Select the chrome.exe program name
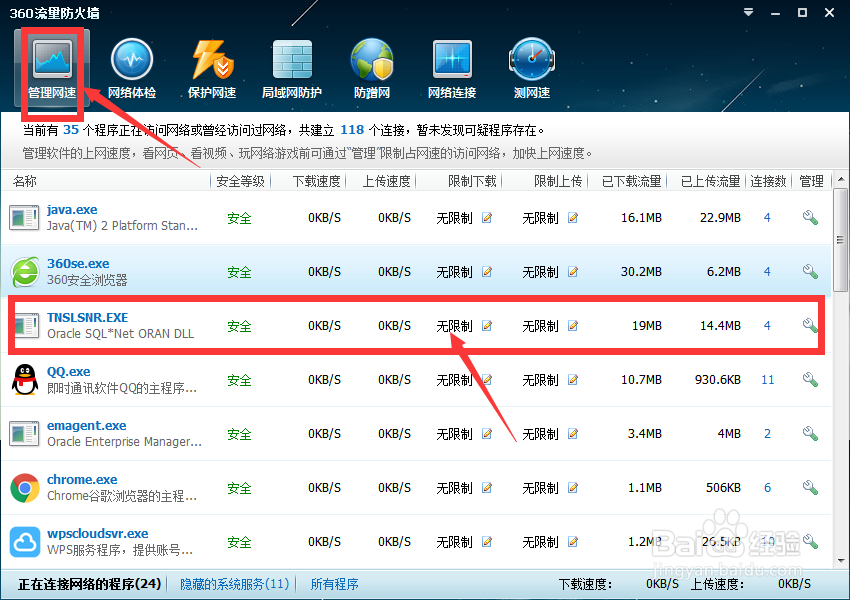This screenshot has width=850, height=600. [x=82, y=480]
